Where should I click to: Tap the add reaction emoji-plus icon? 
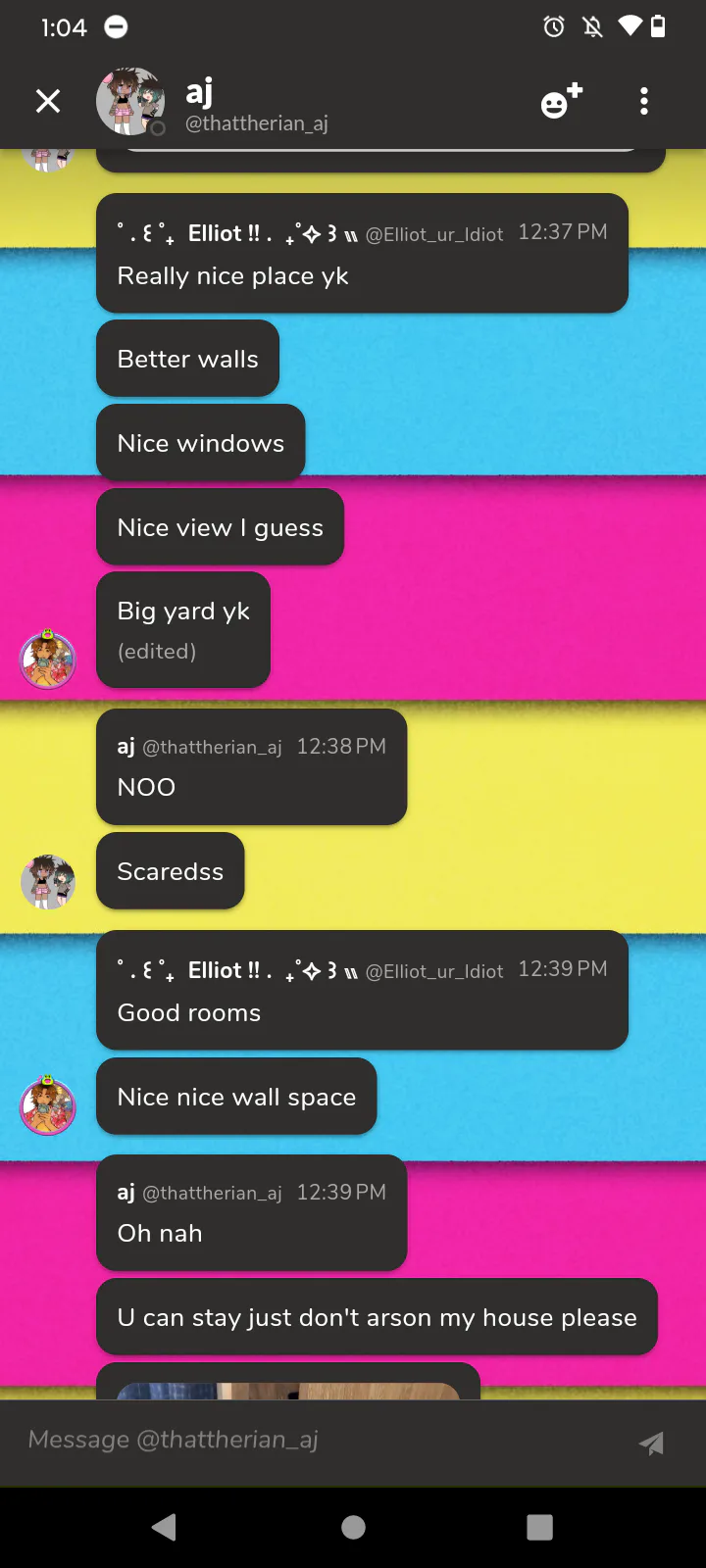point(562,101)
